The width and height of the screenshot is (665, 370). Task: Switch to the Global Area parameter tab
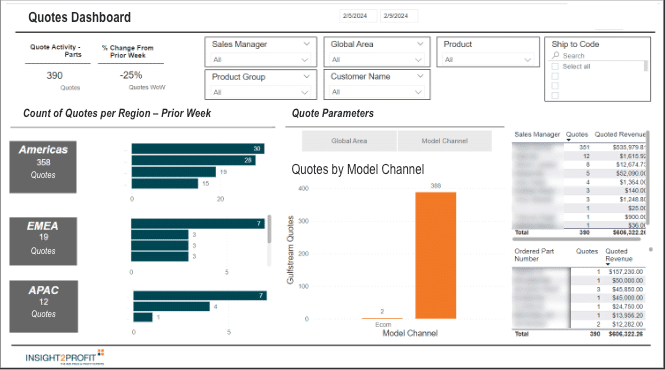click(x=349, y=141)
